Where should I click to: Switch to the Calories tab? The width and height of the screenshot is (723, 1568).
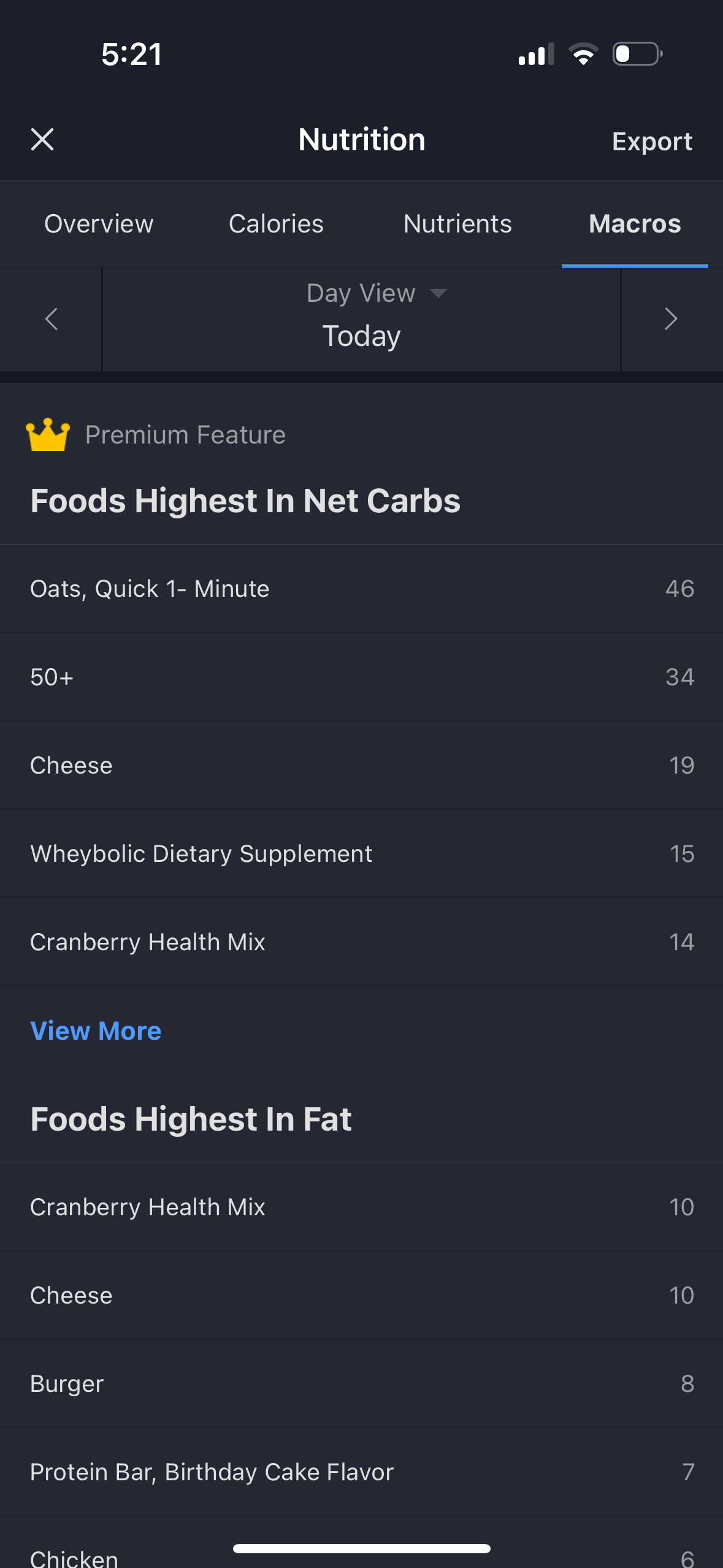point(276,224)
